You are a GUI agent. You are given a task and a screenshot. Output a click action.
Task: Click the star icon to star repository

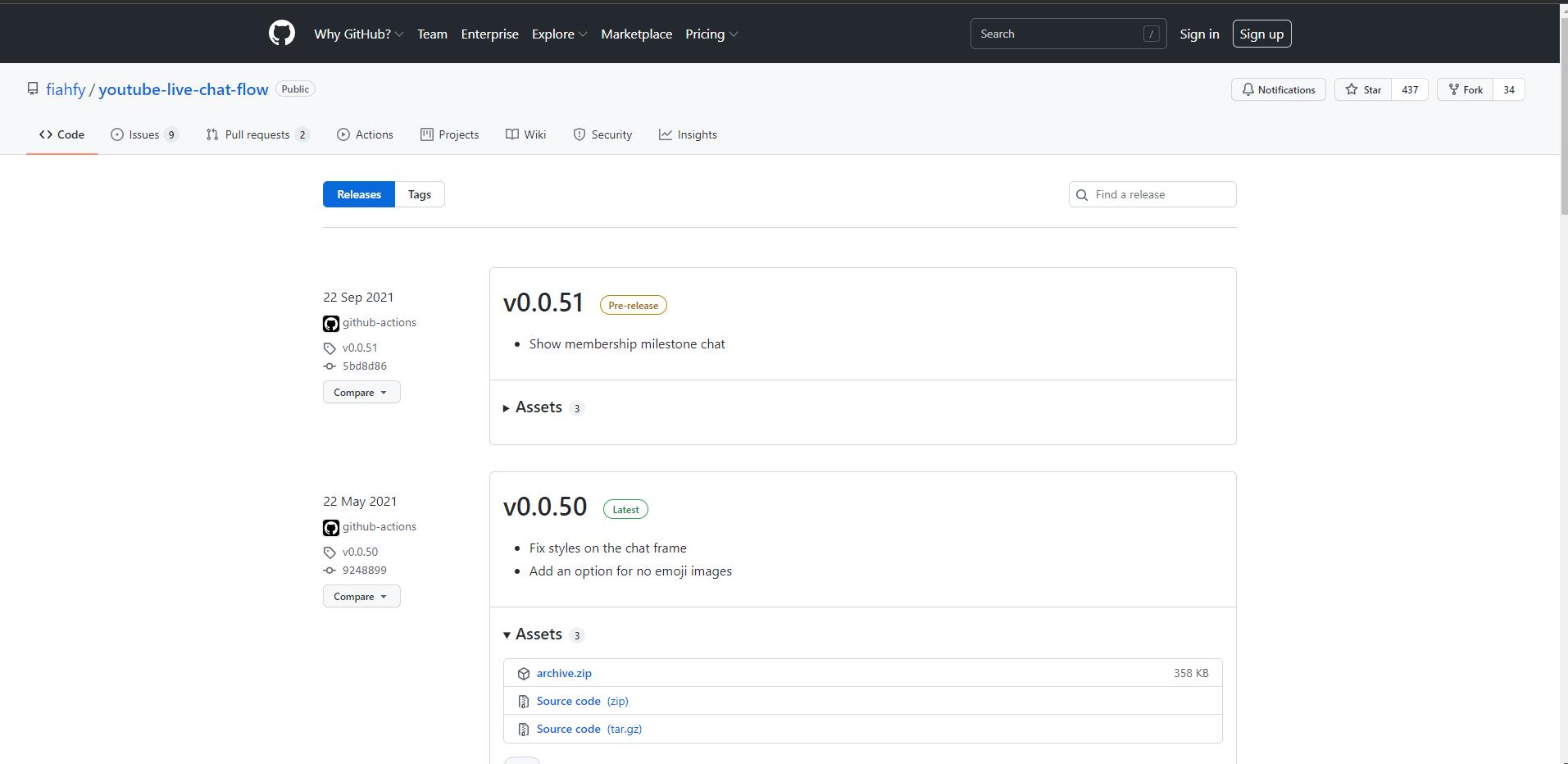(1352, 89)
